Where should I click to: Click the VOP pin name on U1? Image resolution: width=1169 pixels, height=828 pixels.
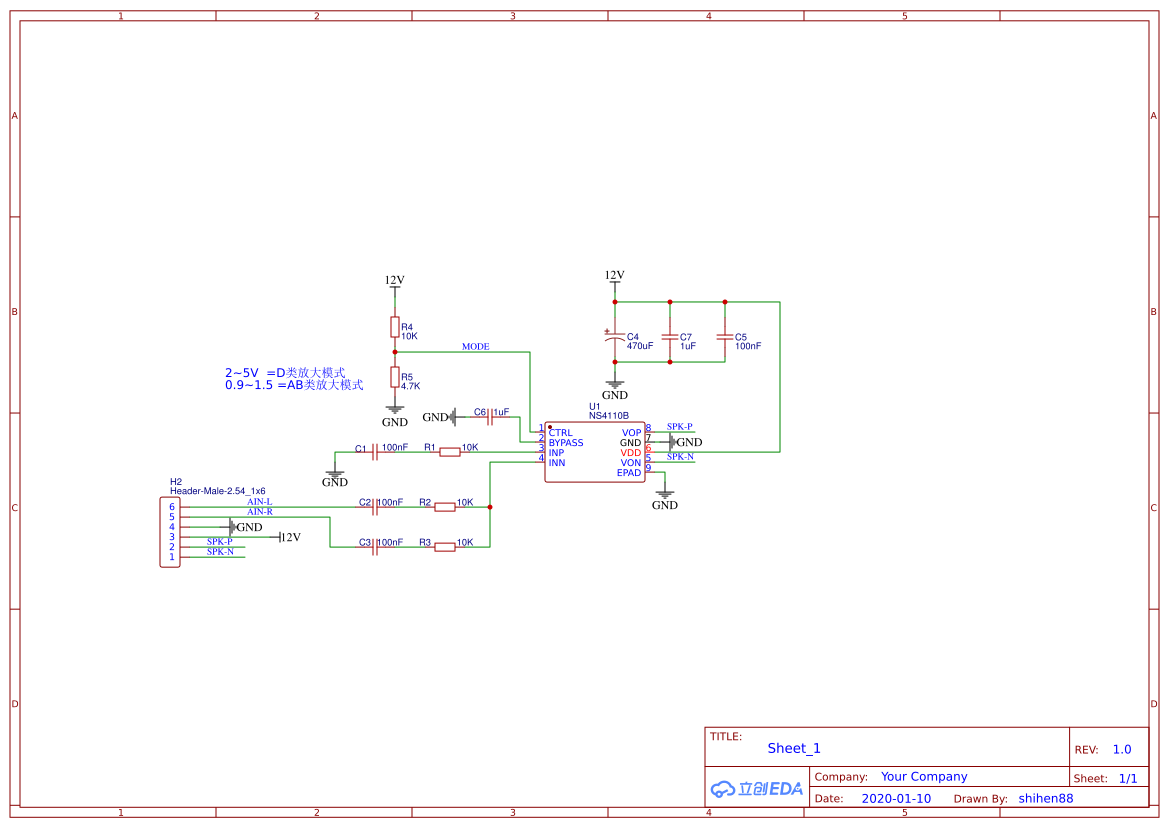coord(631,432)
